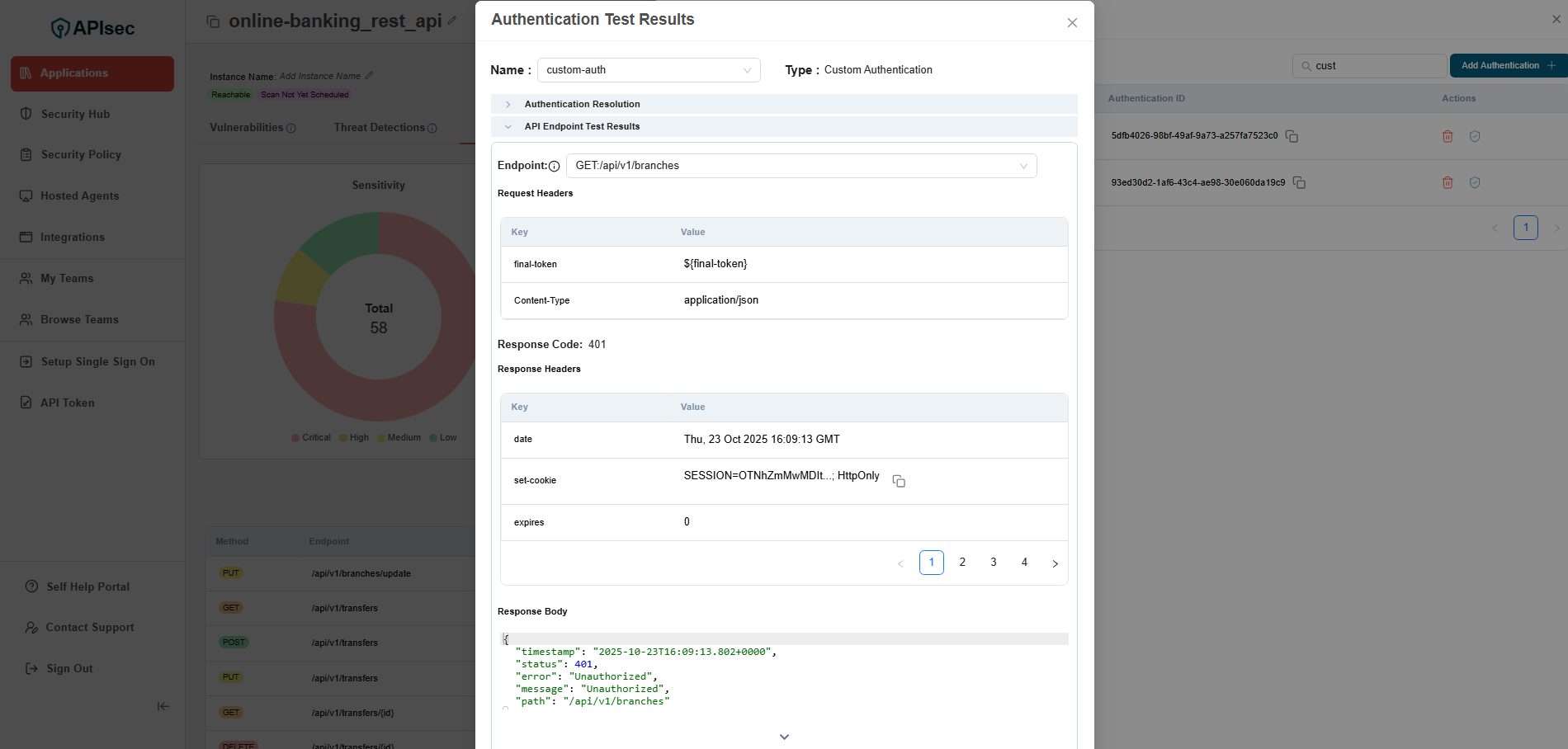Sign Out of APIsec
Screen dimensions: 1568x749
[x=68, y=668]
